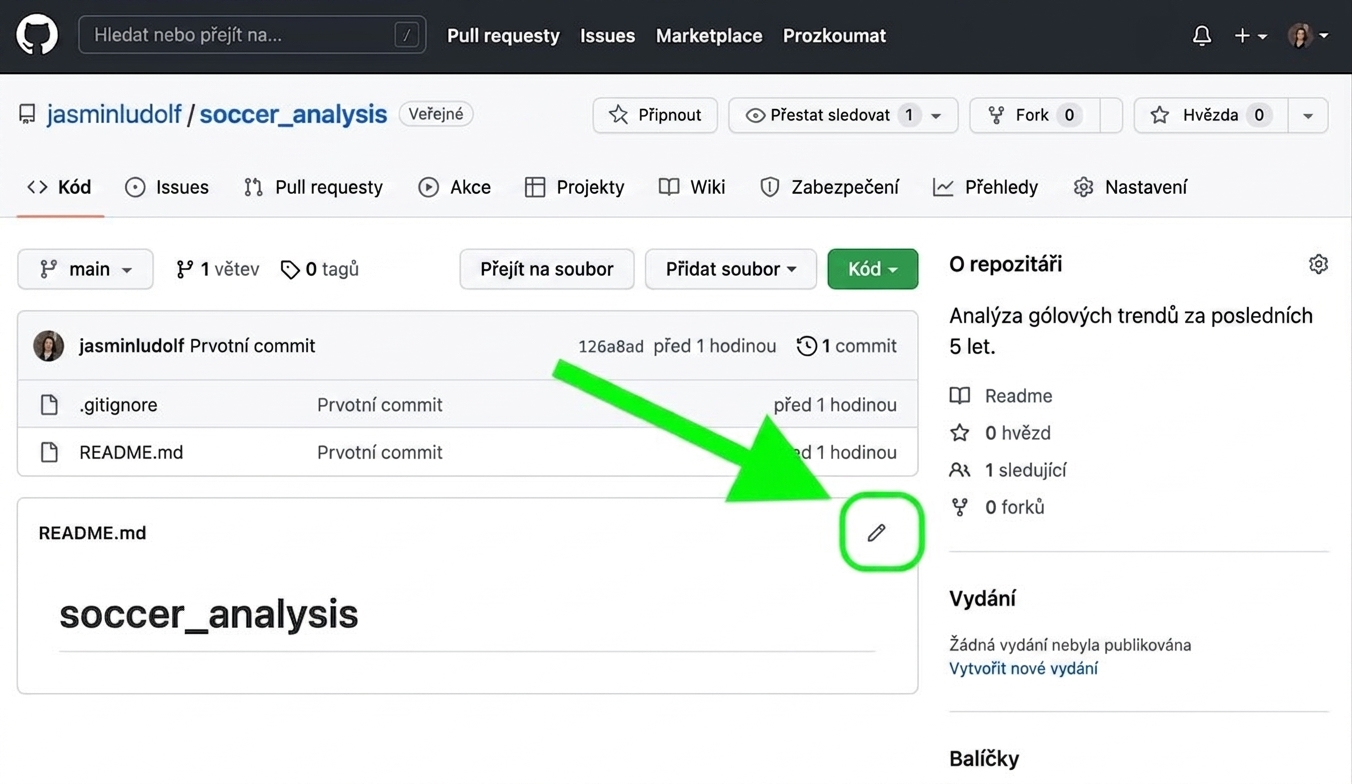Click the '1 sledující' sidebar link
The image size is (1352, 784).
pos(1008,470)
